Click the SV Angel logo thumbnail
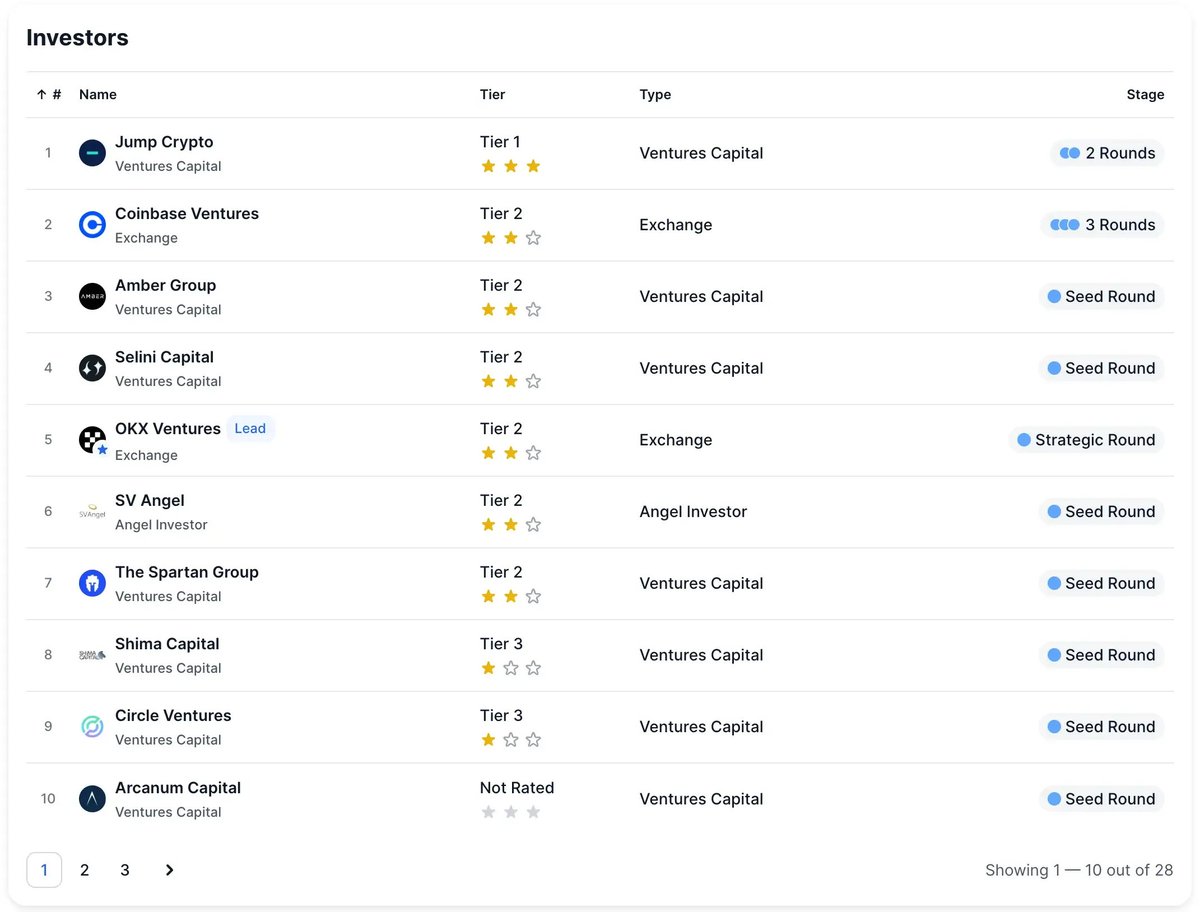Screen dimensions: 1200x912 pos(92,512)
